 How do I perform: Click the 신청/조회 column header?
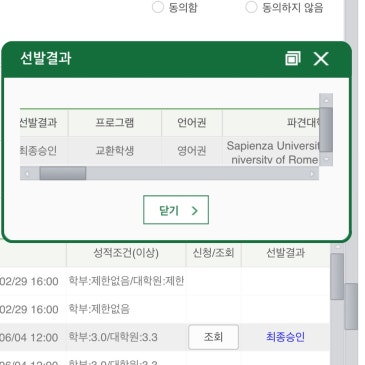pyautogui.click(x=213, y=253)
